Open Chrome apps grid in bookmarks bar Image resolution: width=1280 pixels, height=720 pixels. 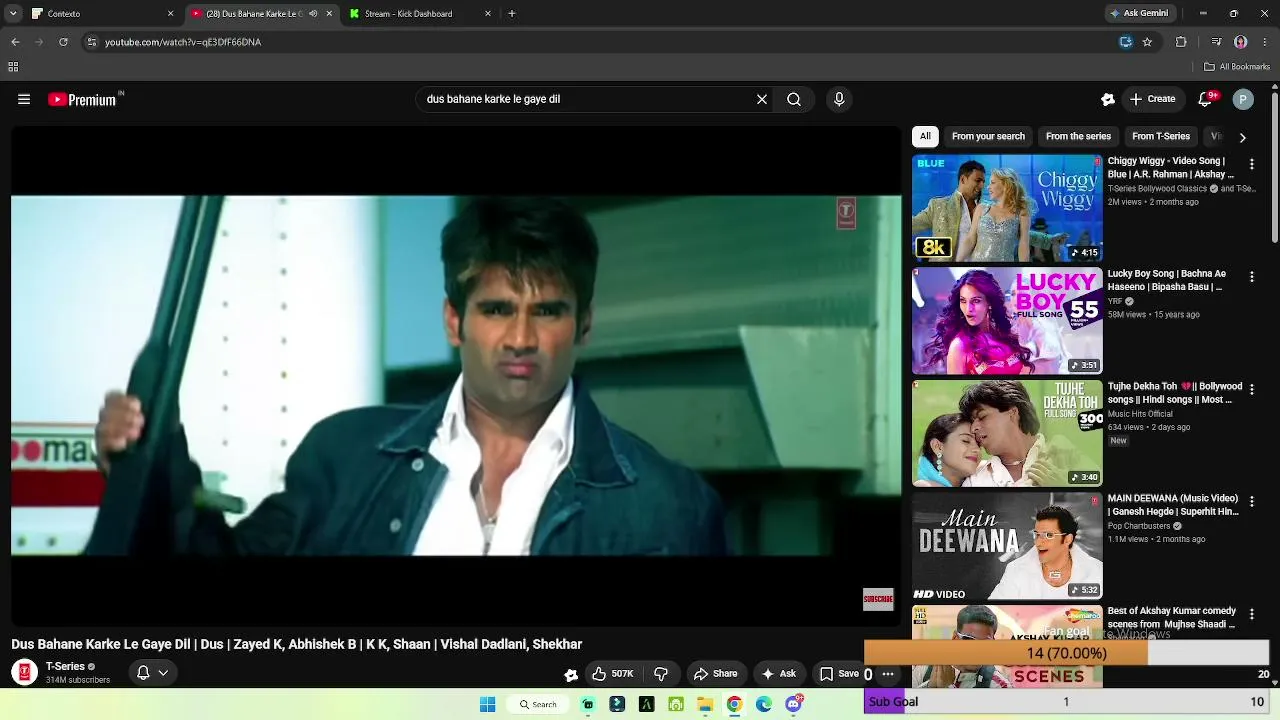click(13, 67)
